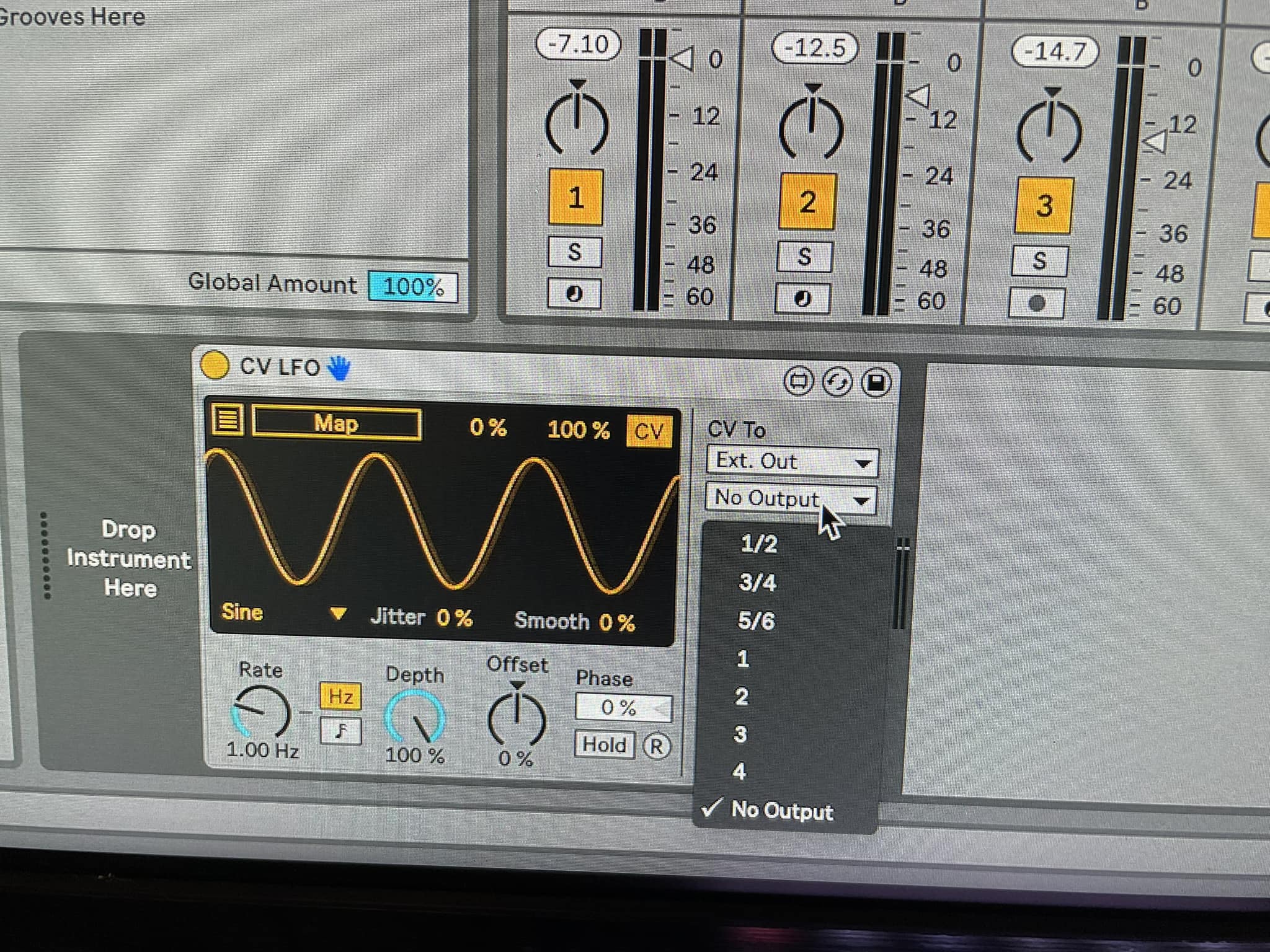Solo track 2

coord(804,257)
